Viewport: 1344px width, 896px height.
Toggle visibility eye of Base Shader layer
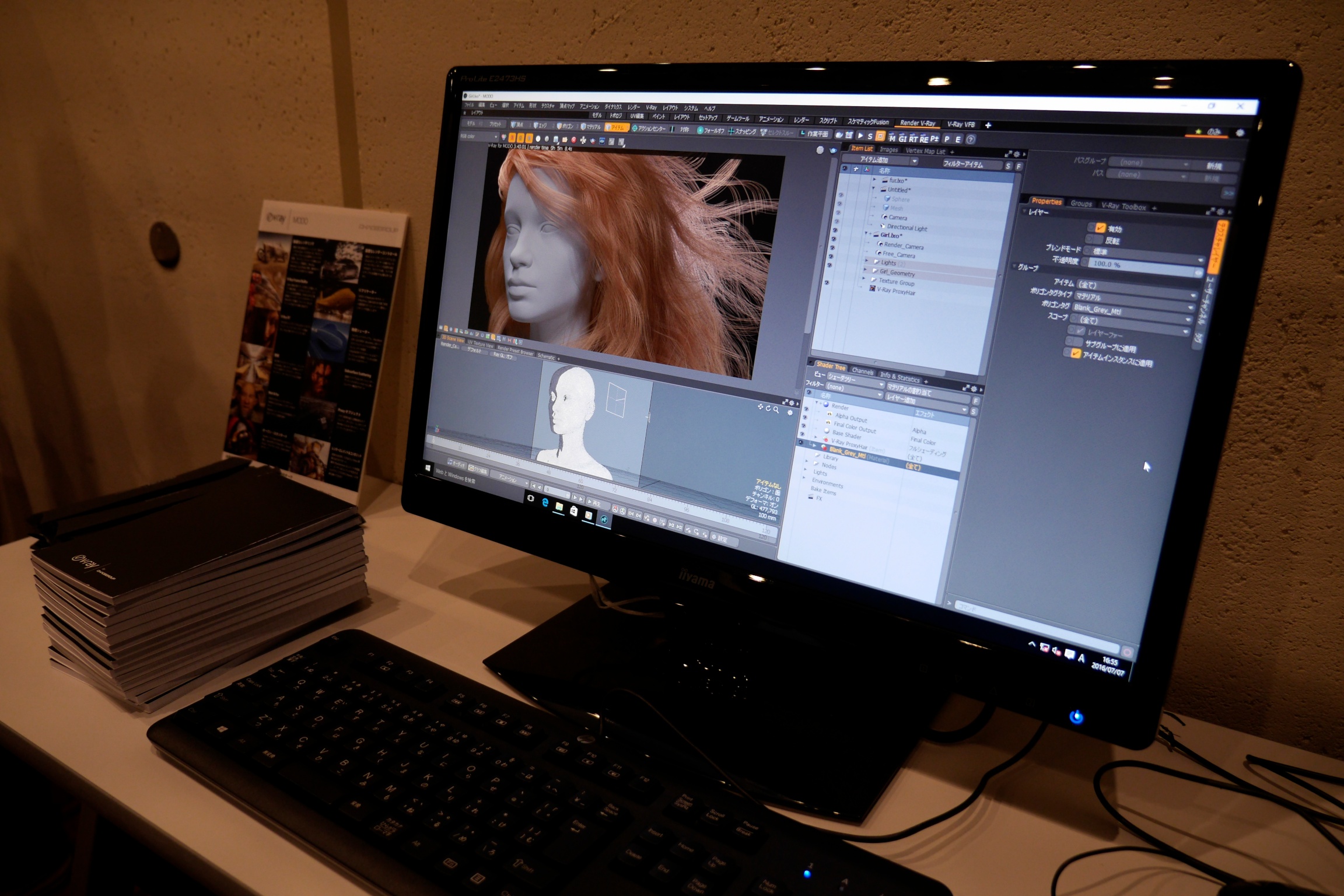(x=803, y=425)
